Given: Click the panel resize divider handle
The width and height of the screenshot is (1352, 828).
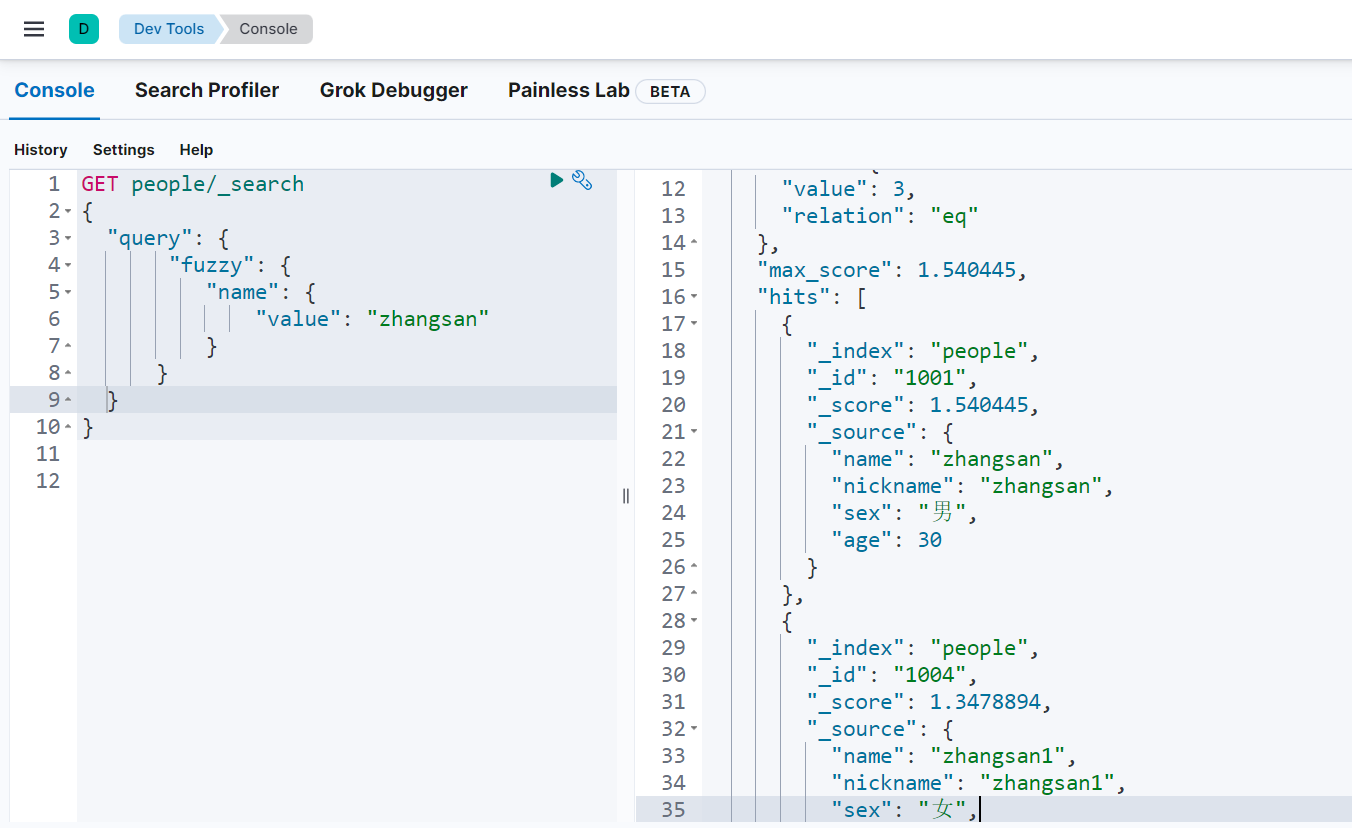Looking at the screenshot, I should [x=626, y=496].
